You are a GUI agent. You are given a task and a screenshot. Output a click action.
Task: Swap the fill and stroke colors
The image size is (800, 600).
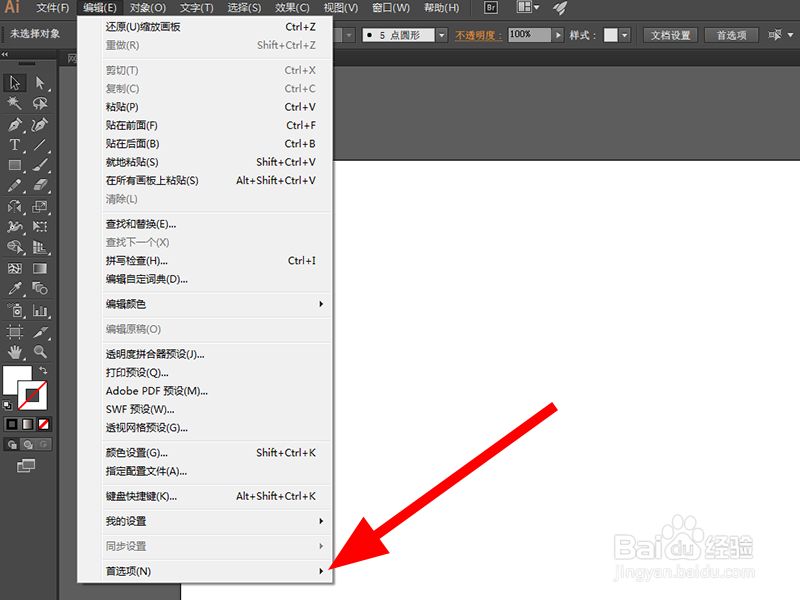43,370
